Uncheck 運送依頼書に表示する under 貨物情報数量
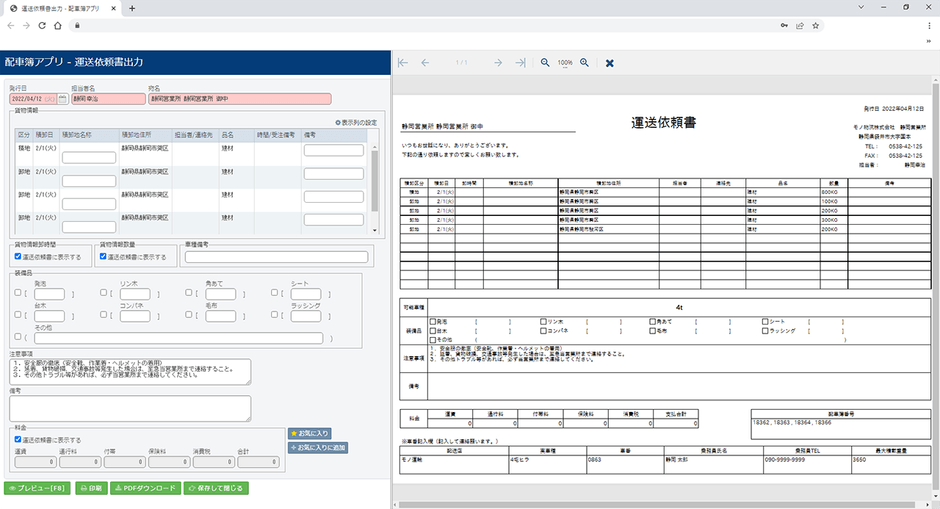The height and width of the screenshot is (509, 940). click(x=103, y=256)
